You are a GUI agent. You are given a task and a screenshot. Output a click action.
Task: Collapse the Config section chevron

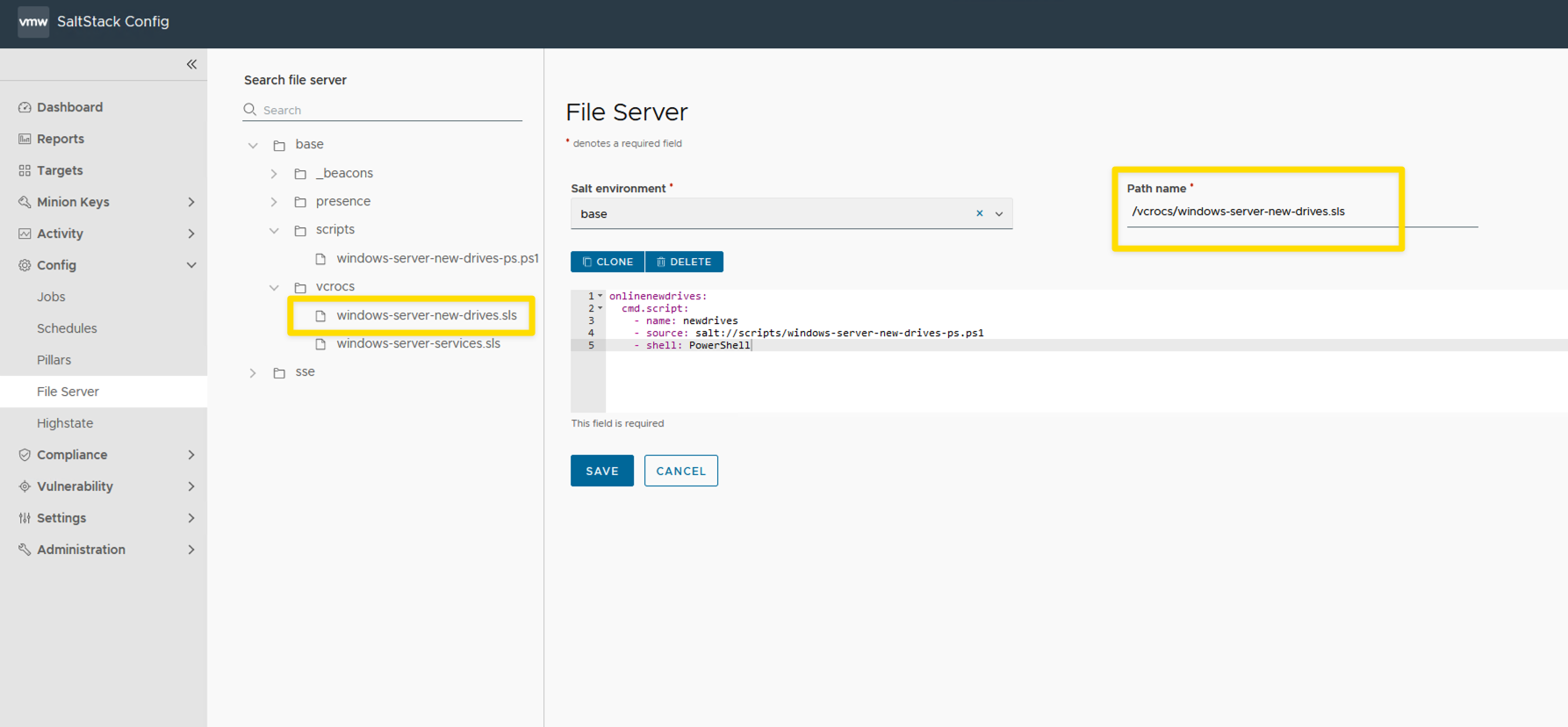tap(191, 265)
